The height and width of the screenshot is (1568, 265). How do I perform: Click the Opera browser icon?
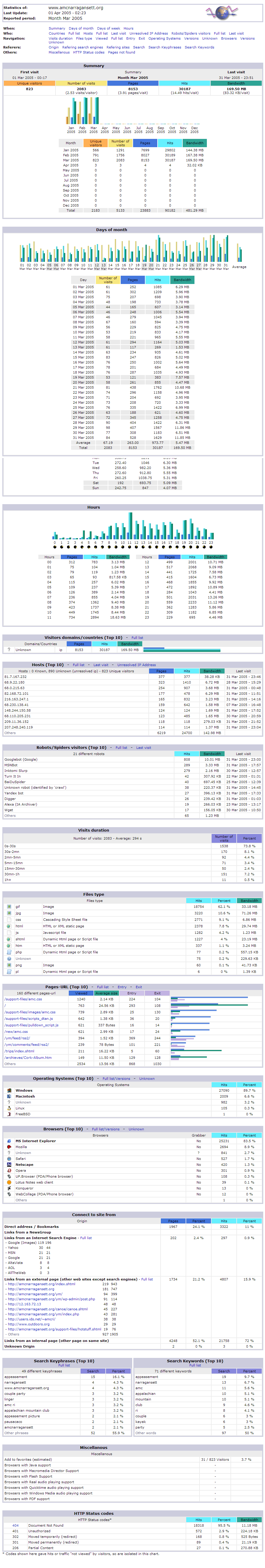click(x=9, y=1171)
